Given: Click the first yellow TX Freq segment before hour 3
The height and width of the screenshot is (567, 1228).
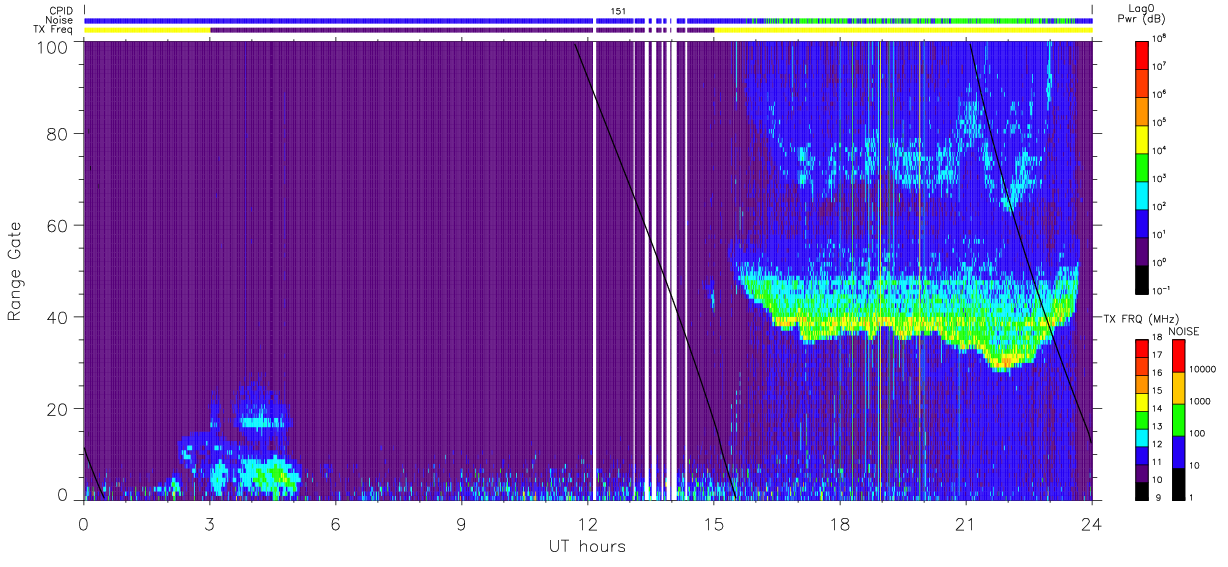Looking at the screenshot, I should [147, 30].
